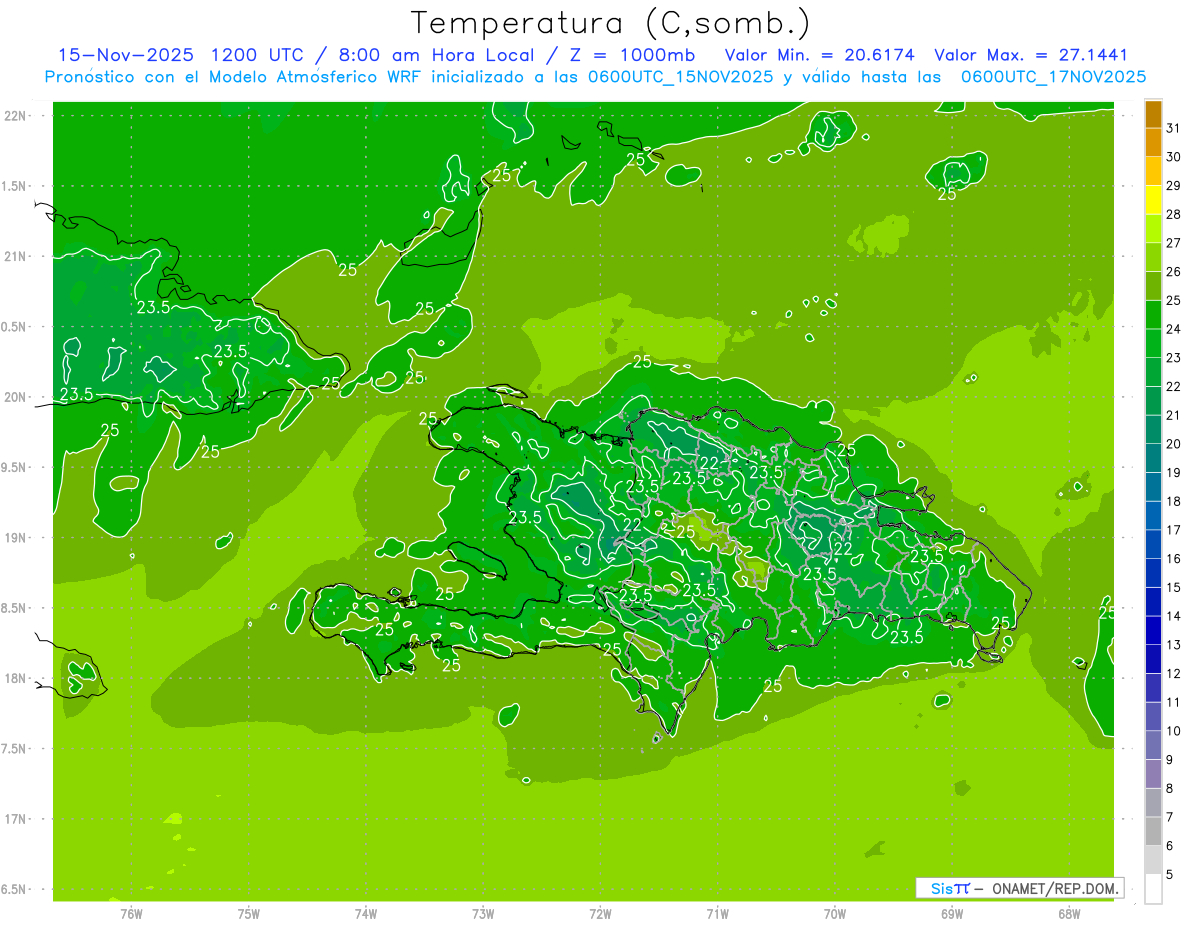Click the '12' color scale label
Screen dimensions: 1200x927
click(x=1174, y=674)
